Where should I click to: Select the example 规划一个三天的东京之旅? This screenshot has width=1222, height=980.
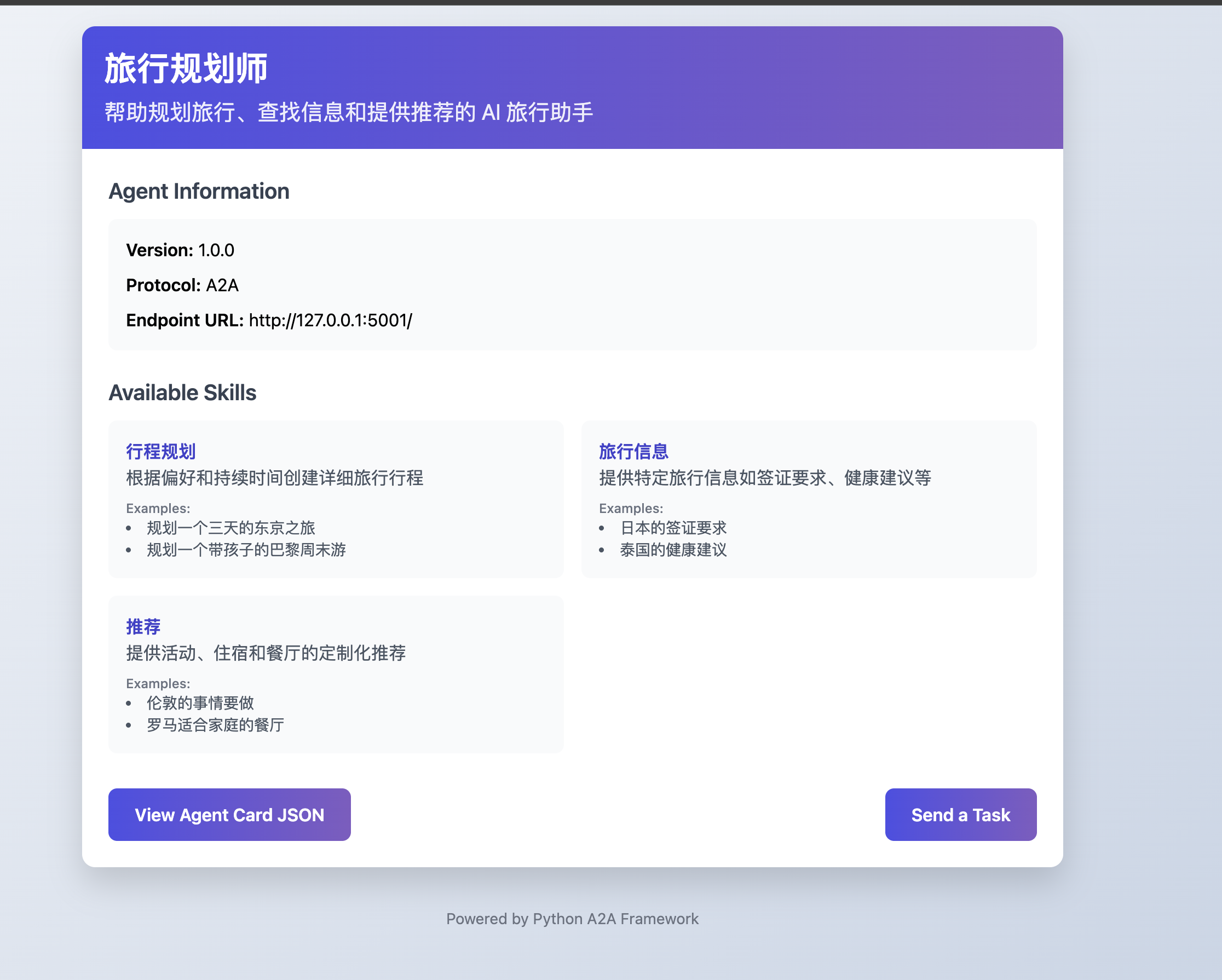click(x=230, y=528)
